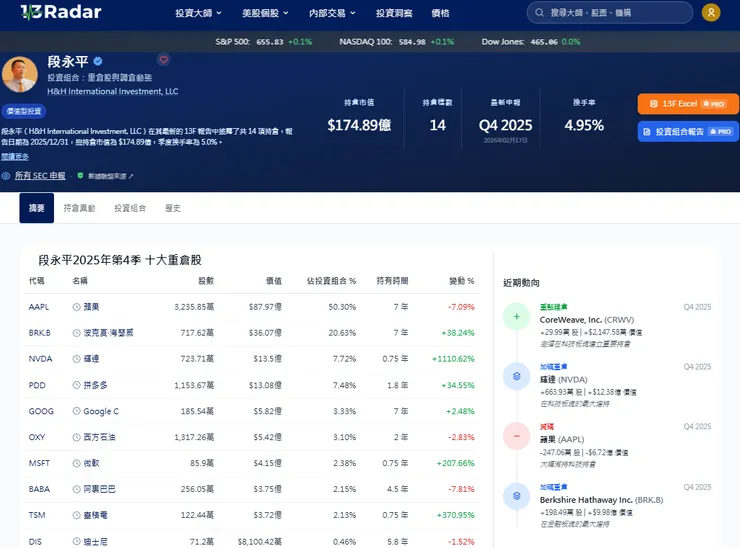The height and width of the screenshot is (548, 740).
Task: Click the clock icon beside 輝達
Action: point(76,359)
